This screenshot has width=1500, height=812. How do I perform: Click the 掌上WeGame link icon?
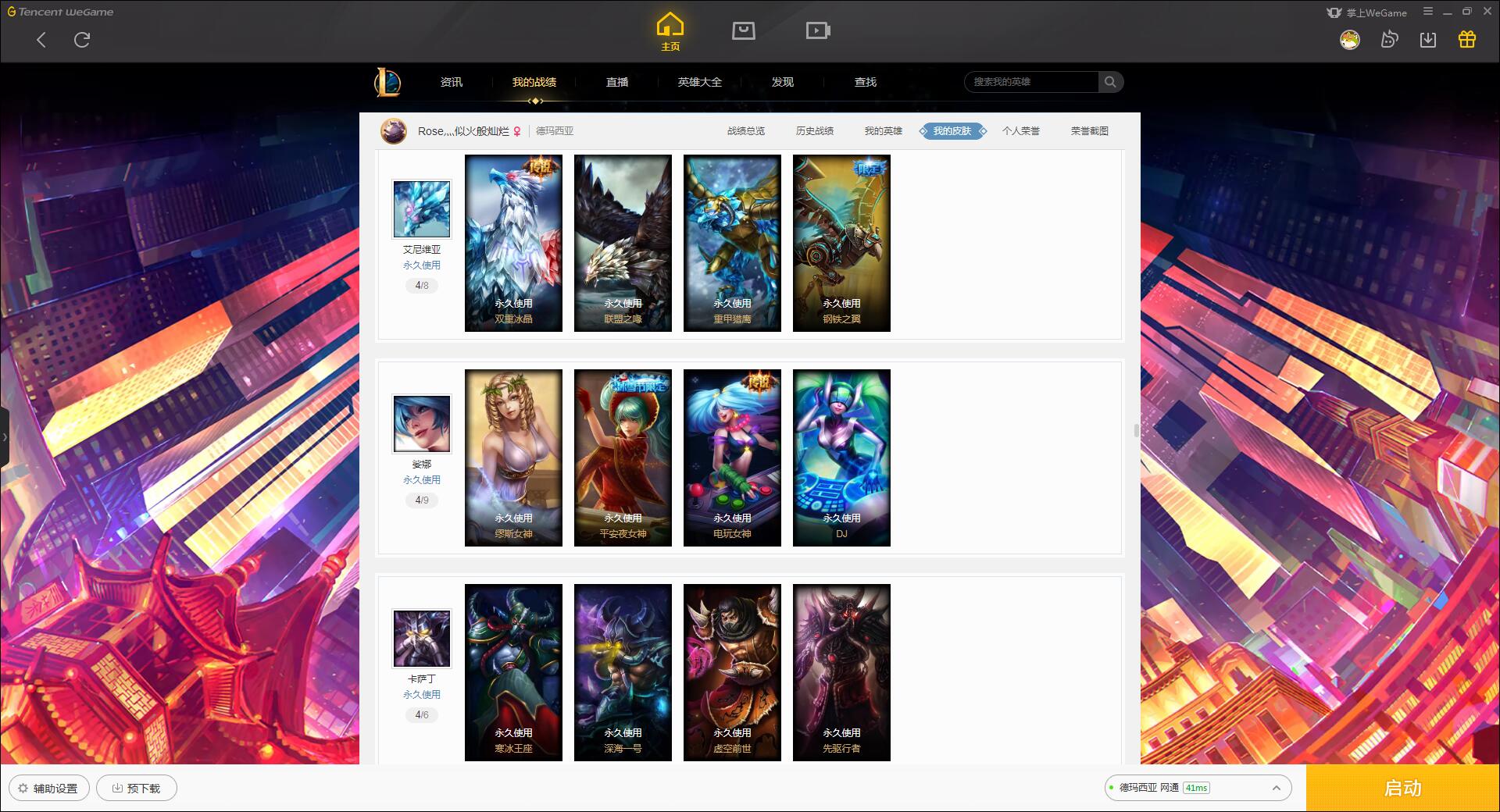tap(1366, 12)
